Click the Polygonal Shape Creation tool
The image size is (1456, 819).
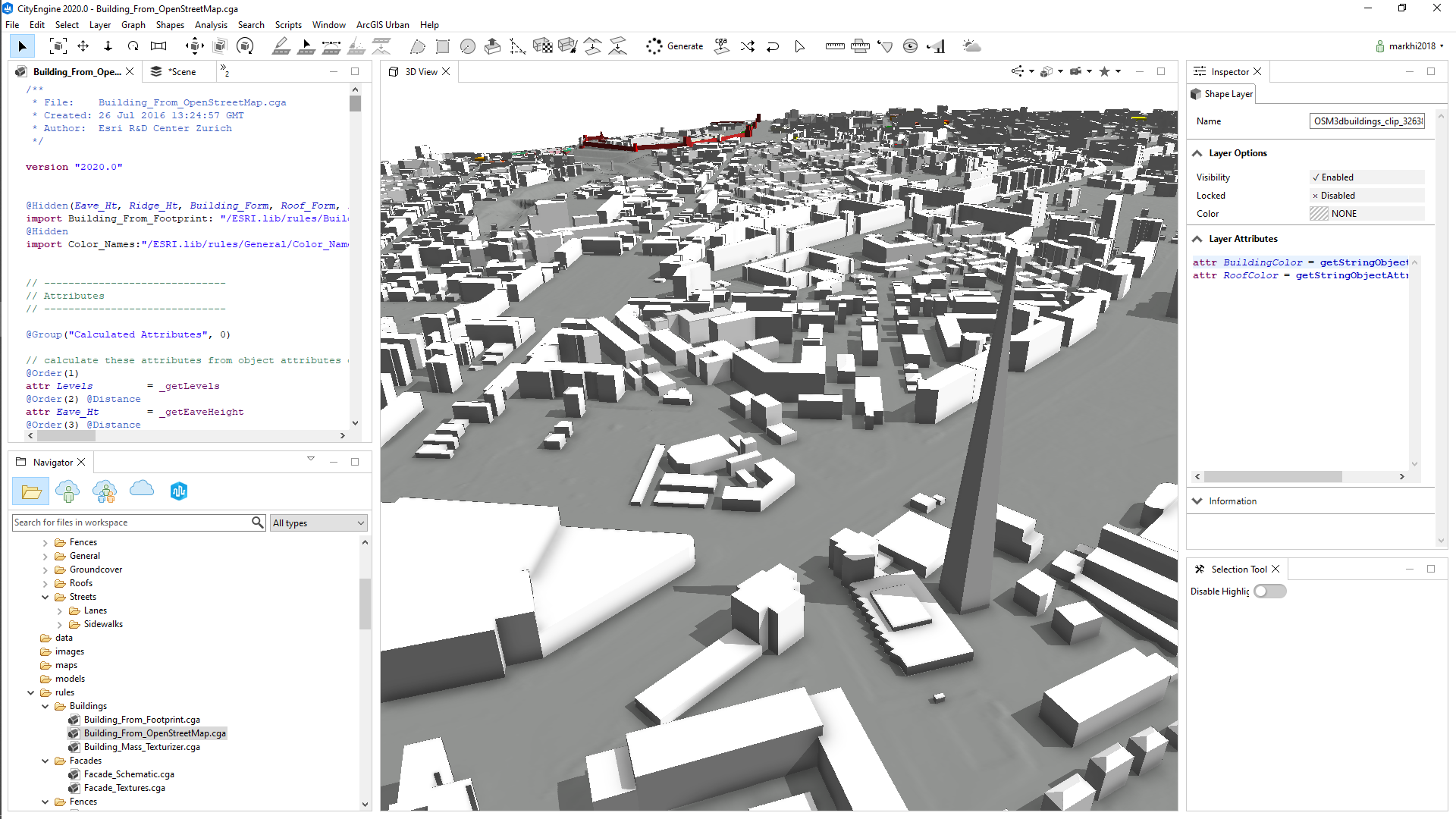coord(417,46)
